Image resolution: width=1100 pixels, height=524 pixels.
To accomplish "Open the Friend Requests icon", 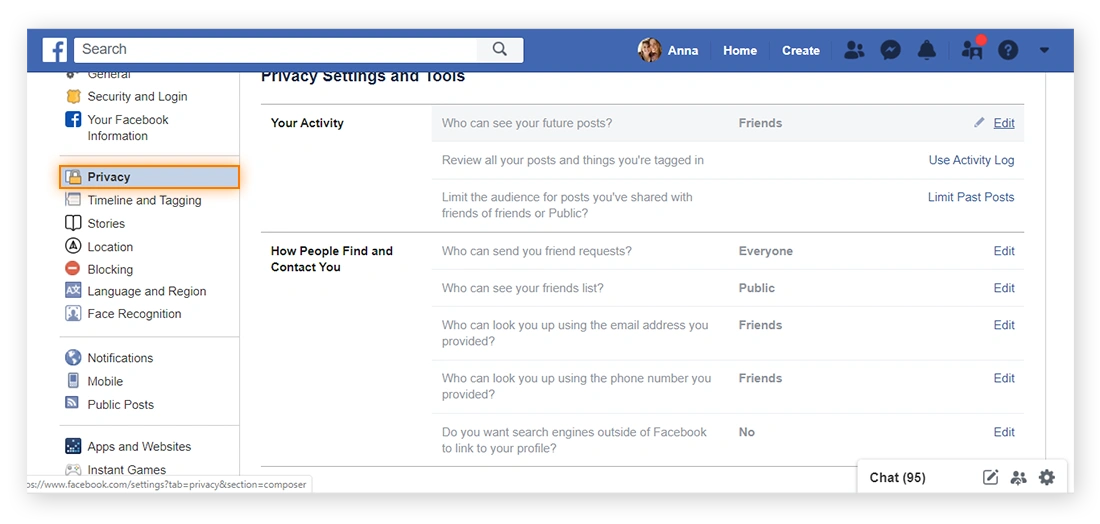I will coord(853,50).
